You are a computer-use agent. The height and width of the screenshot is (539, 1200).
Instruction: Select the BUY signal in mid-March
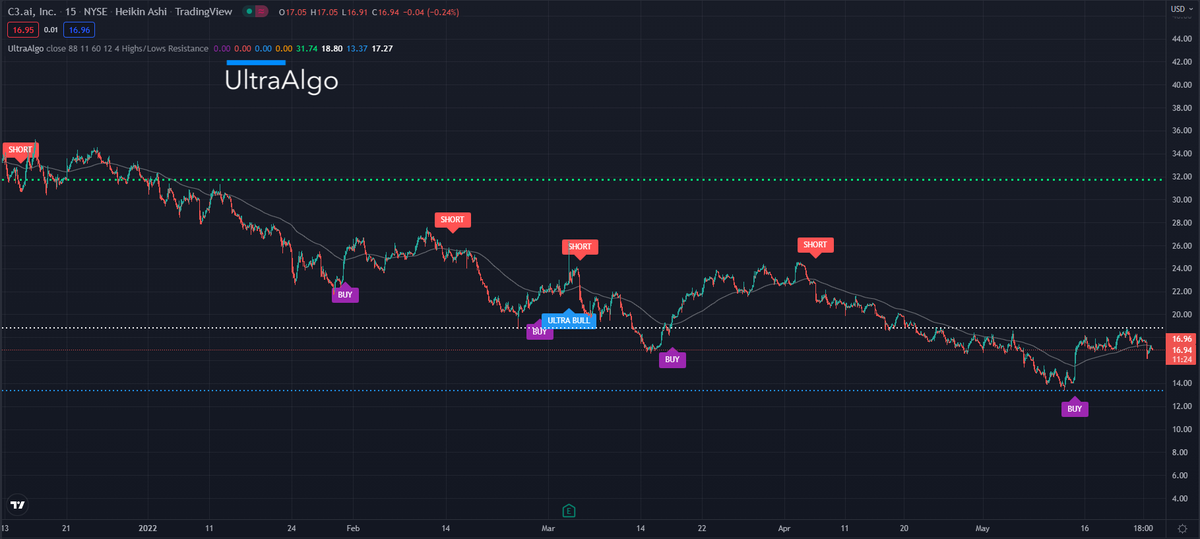pos(673,359)
